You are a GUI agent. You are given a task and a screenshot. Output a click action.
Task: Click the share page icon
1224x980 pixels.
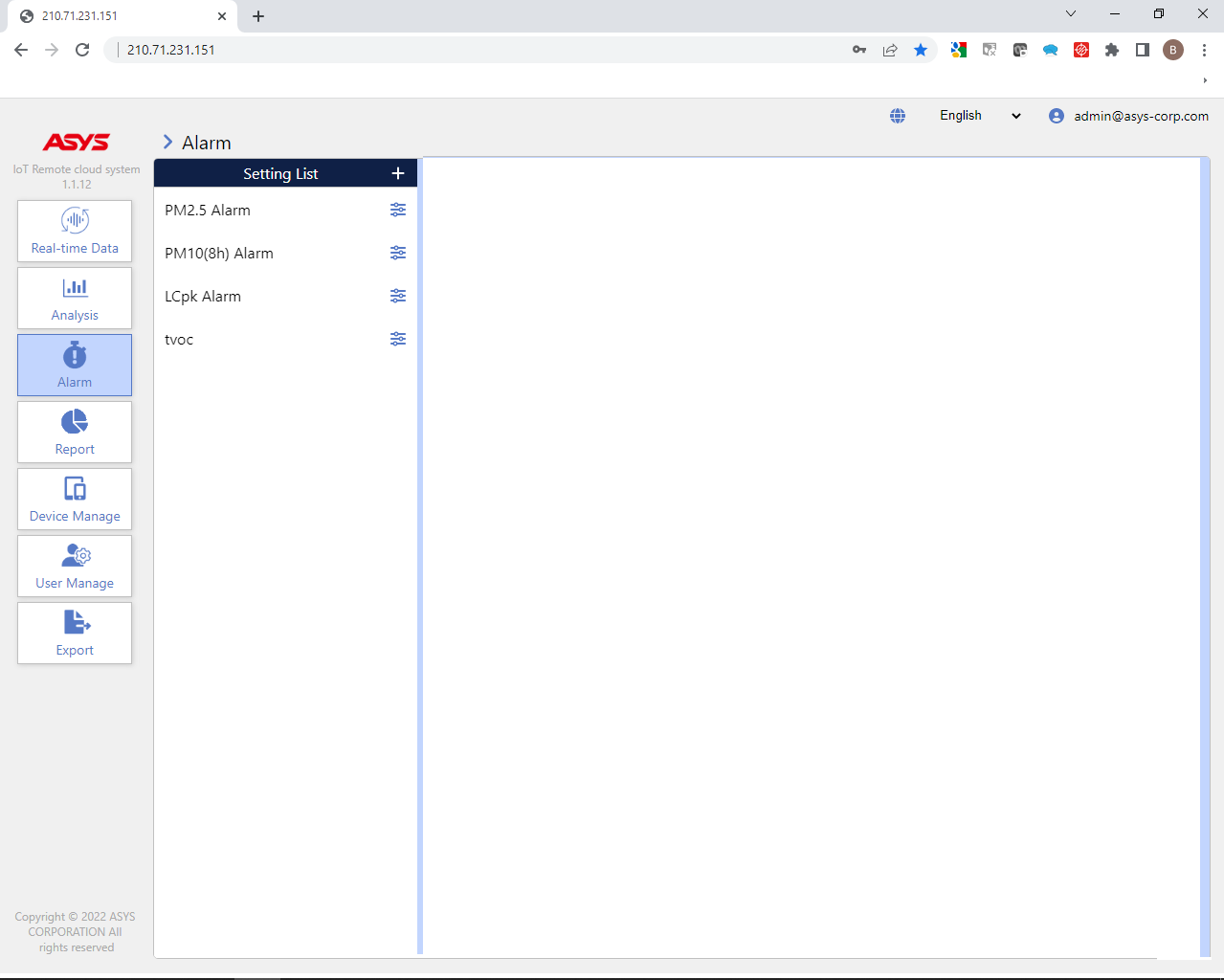tap(890, 50)
